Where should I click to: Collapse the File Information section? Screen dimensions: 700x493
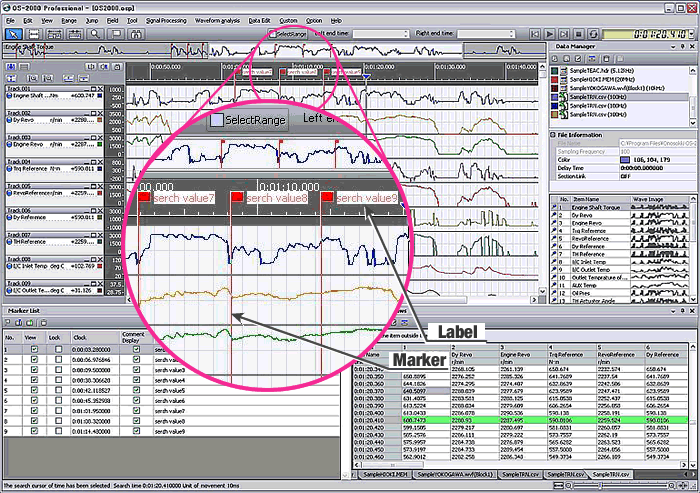[552, 134]
